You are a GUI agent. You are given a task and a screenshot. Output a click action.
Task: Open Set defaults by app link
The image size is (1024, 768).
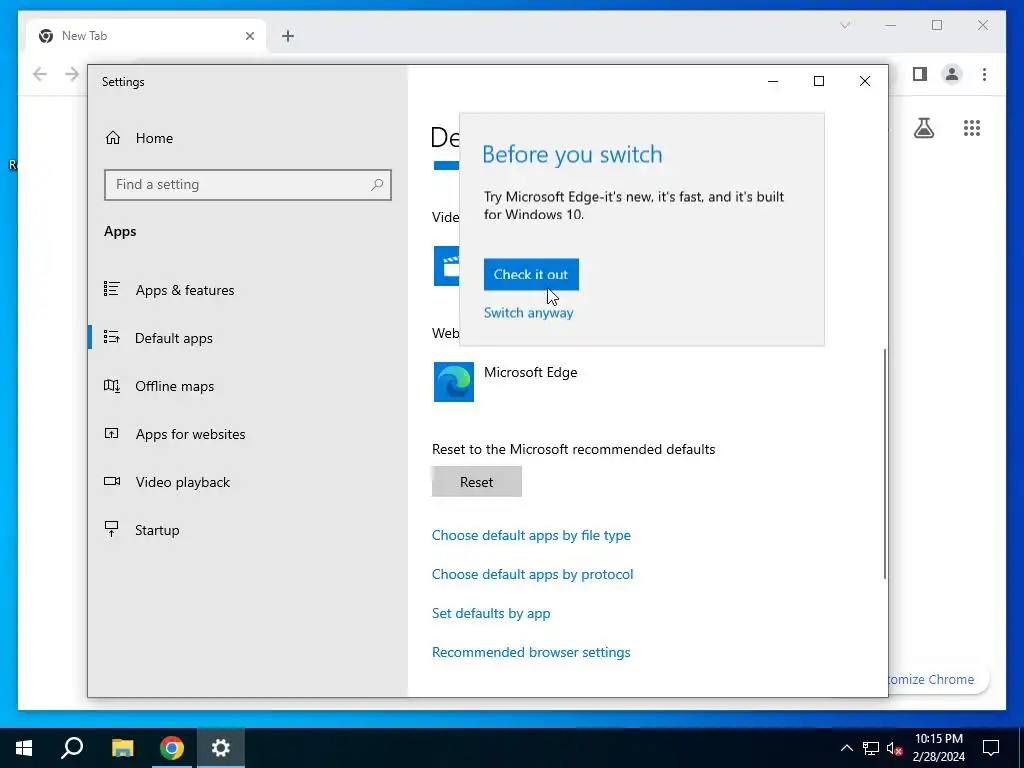coord(491,613)
